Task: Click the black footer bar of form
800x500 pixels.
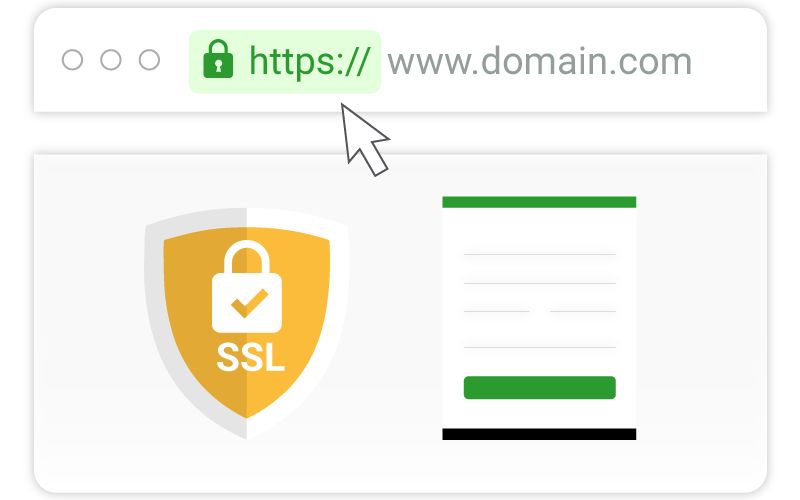Action: [x=539, y=434]
